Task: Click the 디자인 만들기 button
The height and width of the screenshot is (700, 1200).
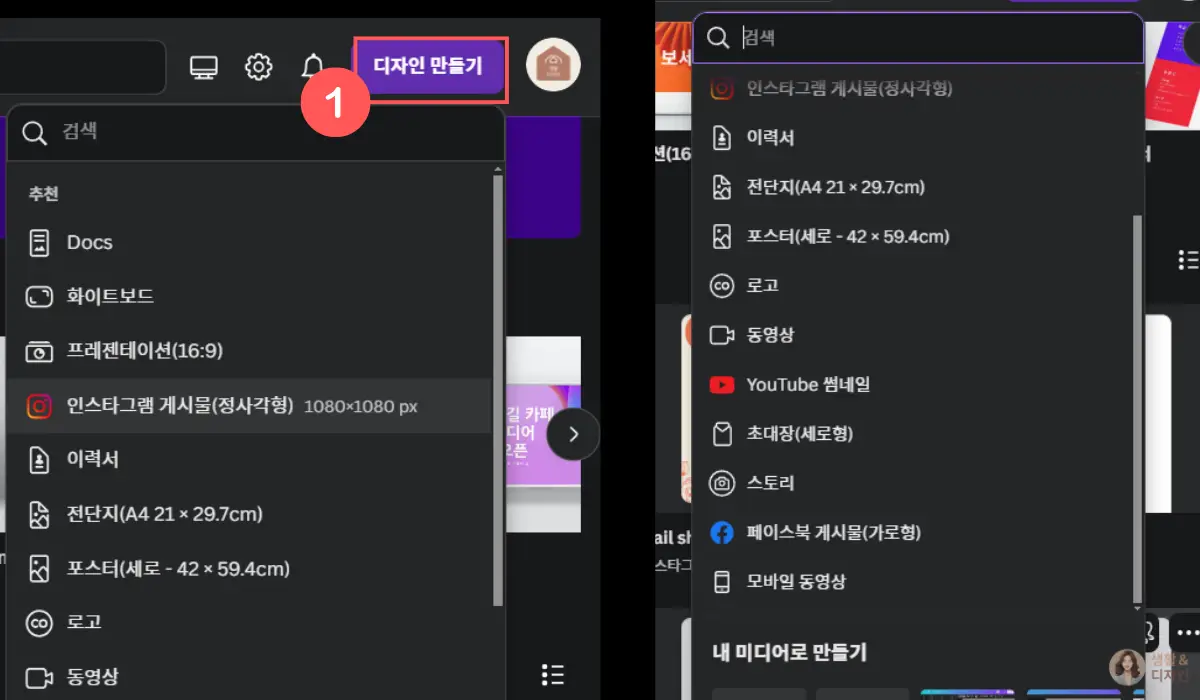Action: (x=430, y=66)
